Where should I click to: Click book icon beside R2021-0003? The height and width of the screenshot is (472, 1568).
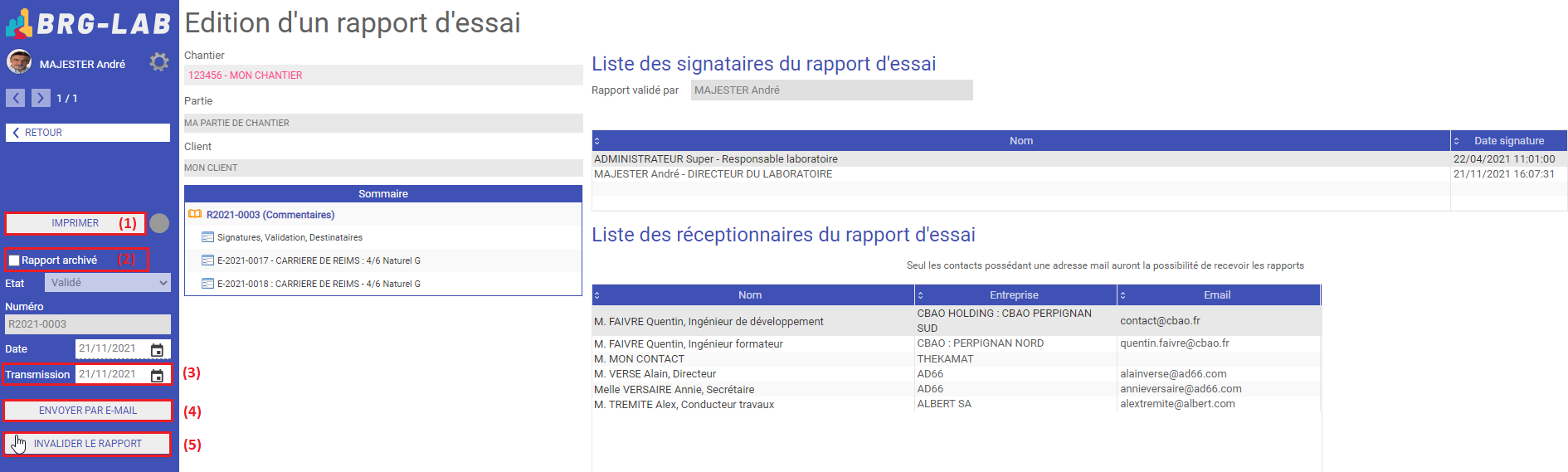[x=195, y=214]
